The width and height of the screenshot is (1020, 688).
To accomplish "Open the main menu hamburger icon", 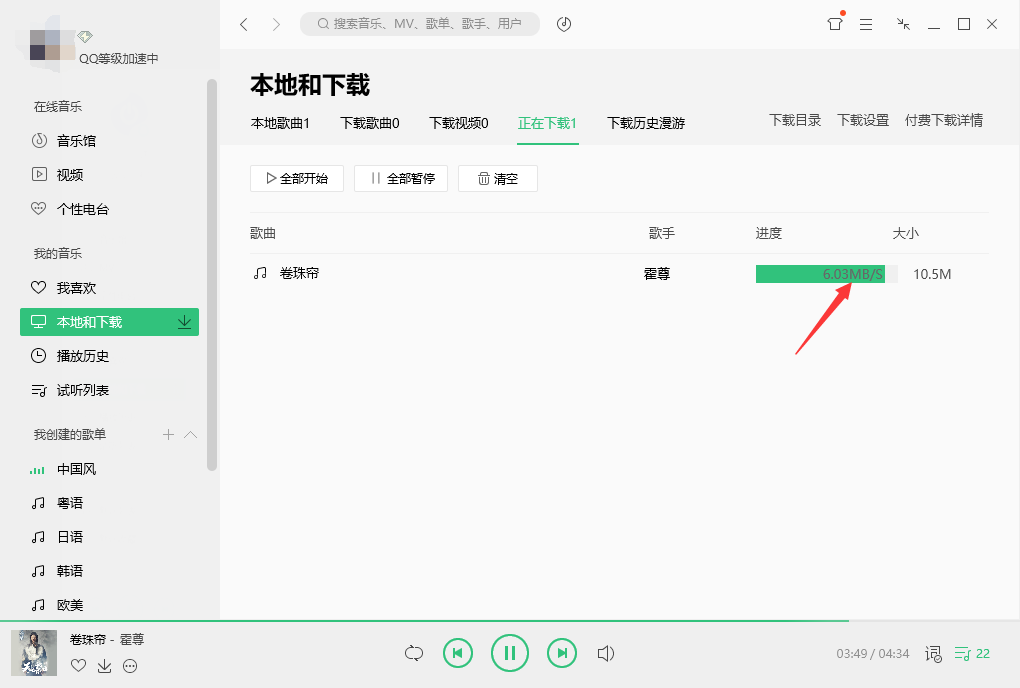I will coord(866,24).
